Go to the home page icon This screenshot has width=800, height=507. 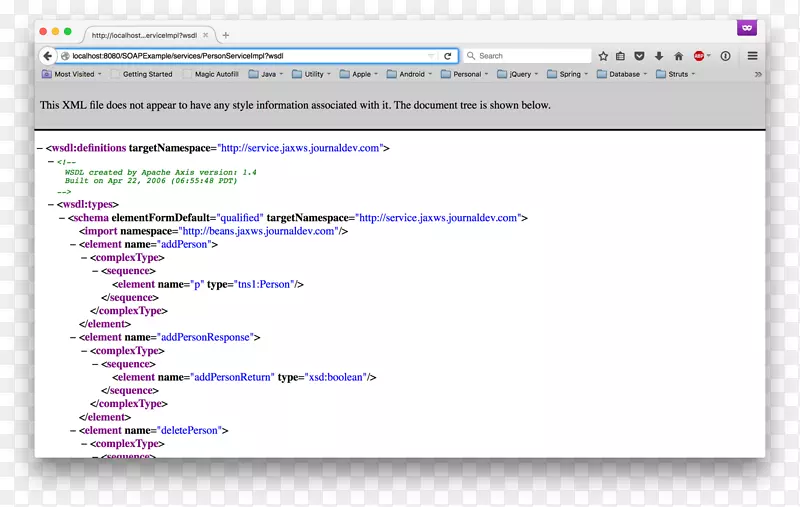pyautogui.click(x=679, y=56)
